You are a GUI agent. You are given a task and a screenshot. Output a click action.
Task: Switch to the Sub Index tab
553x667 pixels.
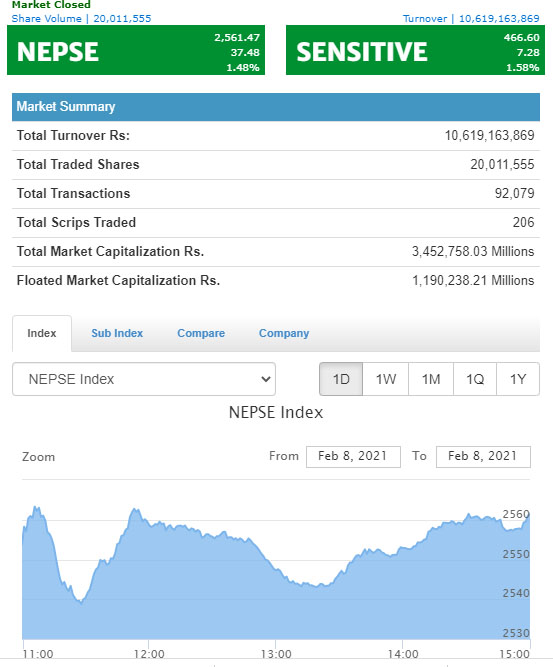tap(117, 333)
